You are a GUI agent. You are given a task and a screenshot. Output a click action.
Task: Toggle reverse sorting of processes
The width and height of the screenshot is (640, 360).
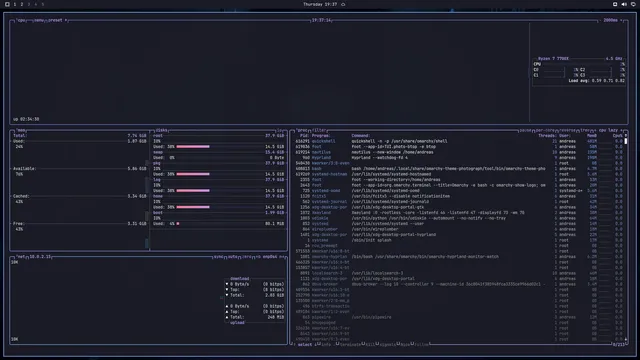(567, 130)
